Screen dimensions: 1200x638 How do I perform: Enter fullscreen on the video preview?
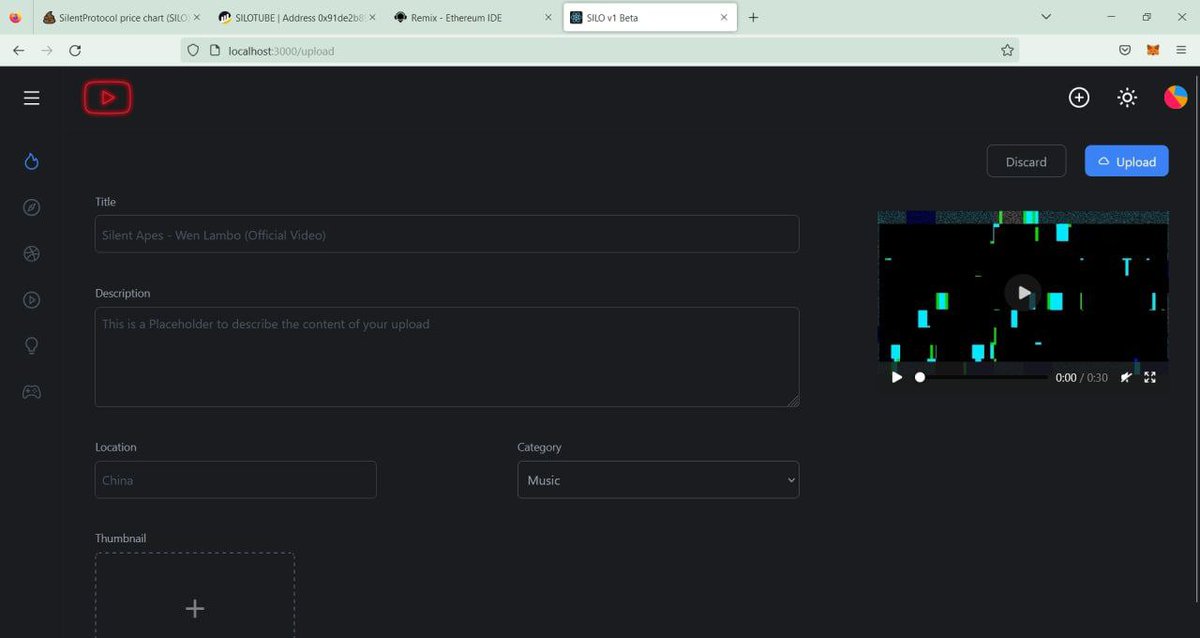pyautogui.click(x=1150, y=377)
